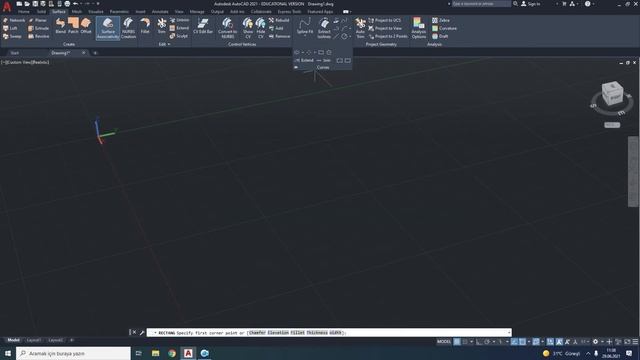Select the Planar surface tool
The image size is (640, 360).
coord(38,20)
